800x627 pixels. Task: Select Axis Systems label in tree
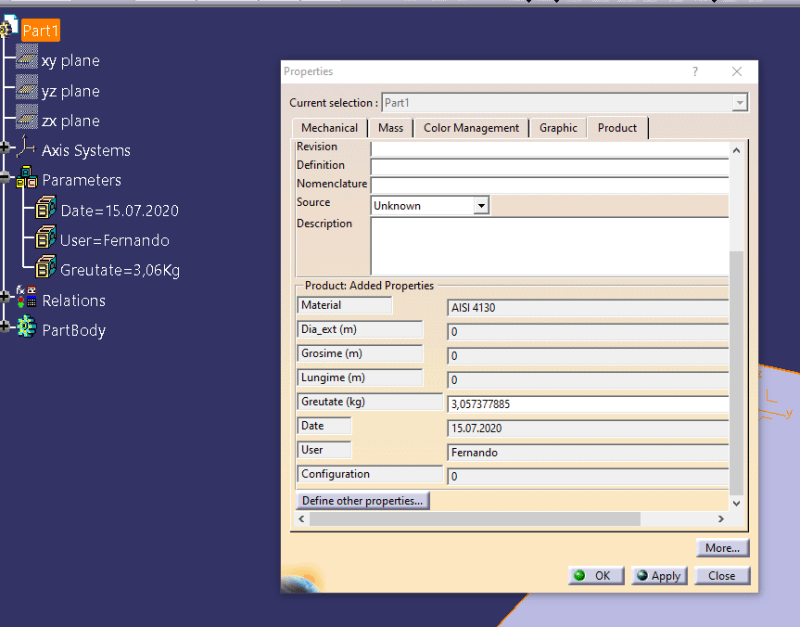click(x=86, y=151)
